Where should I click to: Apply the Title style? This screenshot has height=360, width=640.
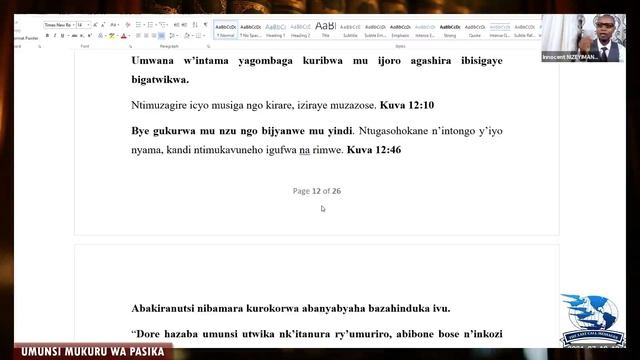pos(325,30)
